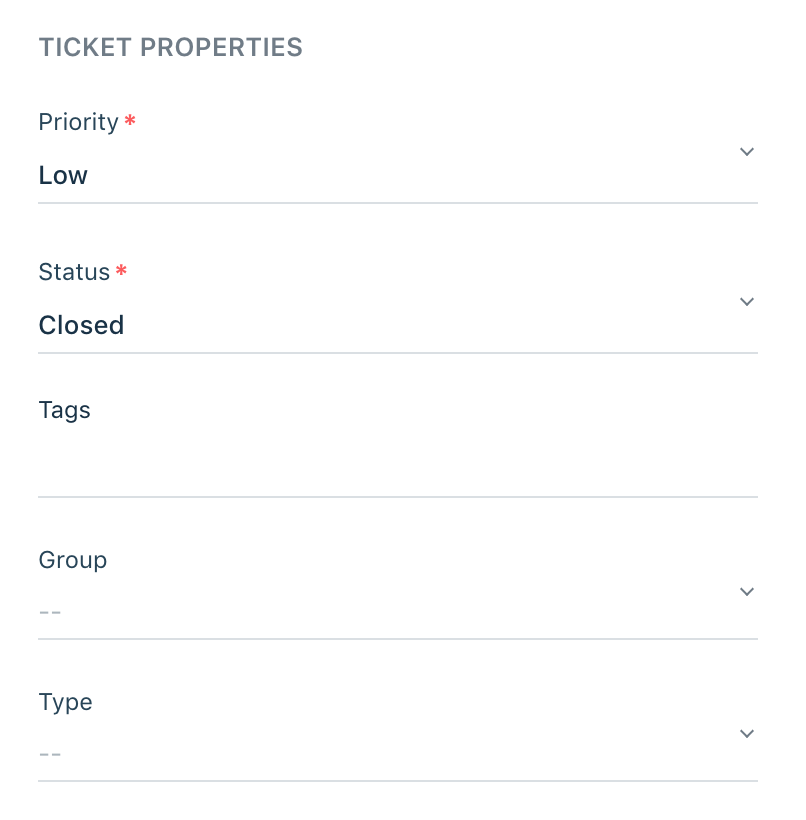Click the empty Type selector placeholder
This screenshot has width=806, height=820.
[50, 752]
